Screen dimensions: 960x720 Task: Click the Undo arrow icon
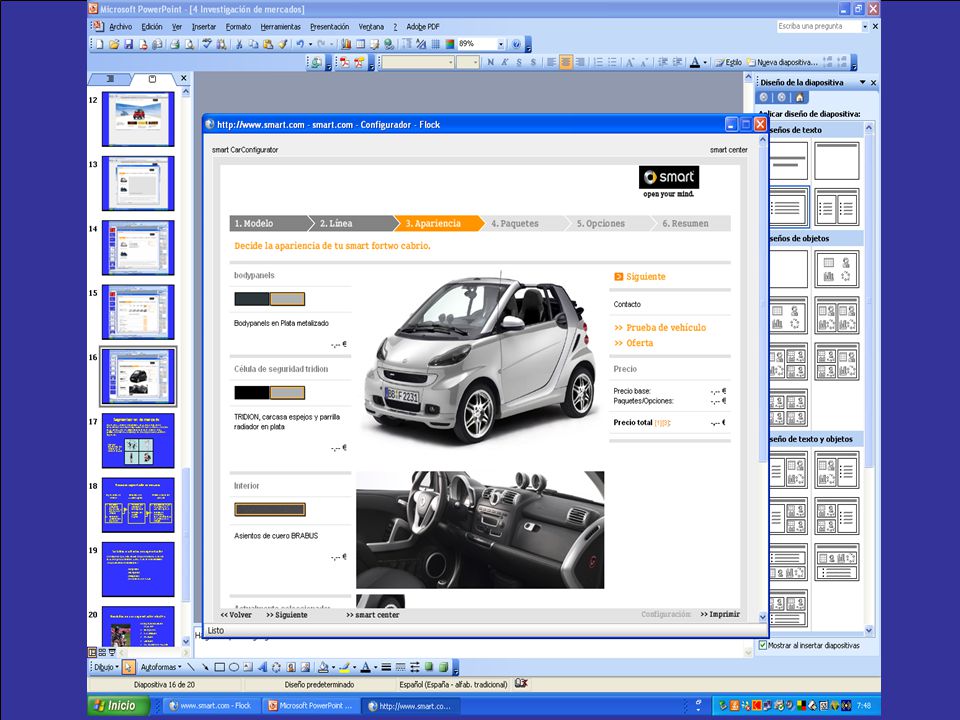coord(300,44)
